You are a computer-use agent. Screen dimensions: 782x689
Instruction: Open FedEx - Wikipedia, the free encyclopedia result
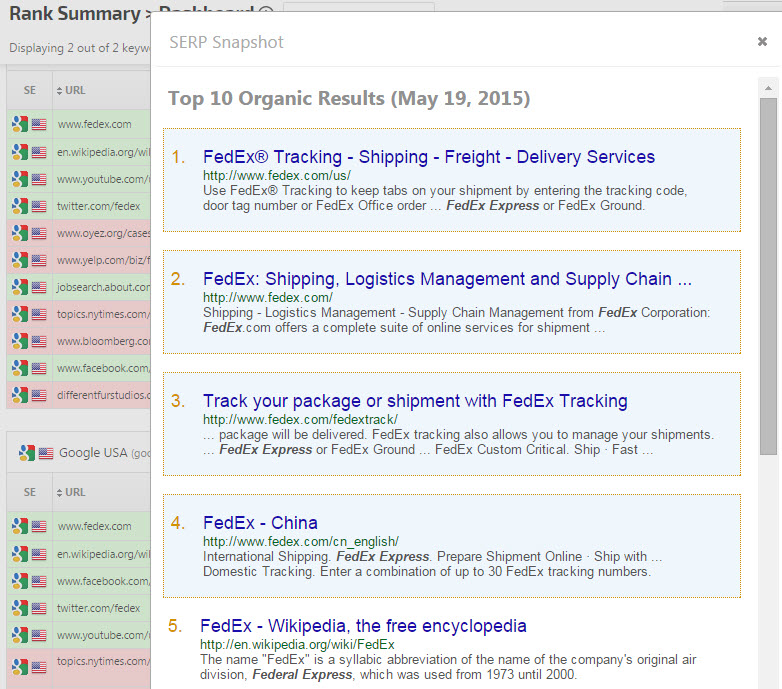(x=363, y=626)
